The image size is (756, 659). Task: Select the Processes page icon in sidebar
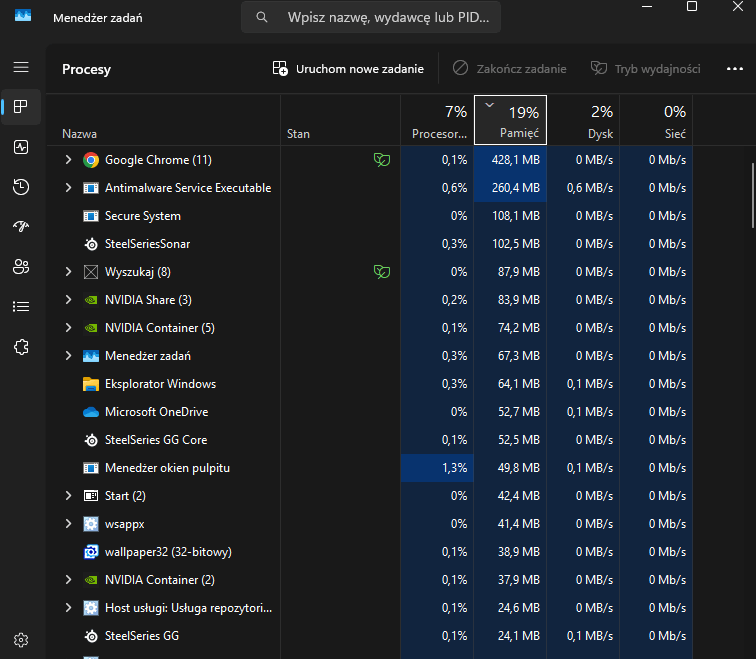(x=21, y=107)
